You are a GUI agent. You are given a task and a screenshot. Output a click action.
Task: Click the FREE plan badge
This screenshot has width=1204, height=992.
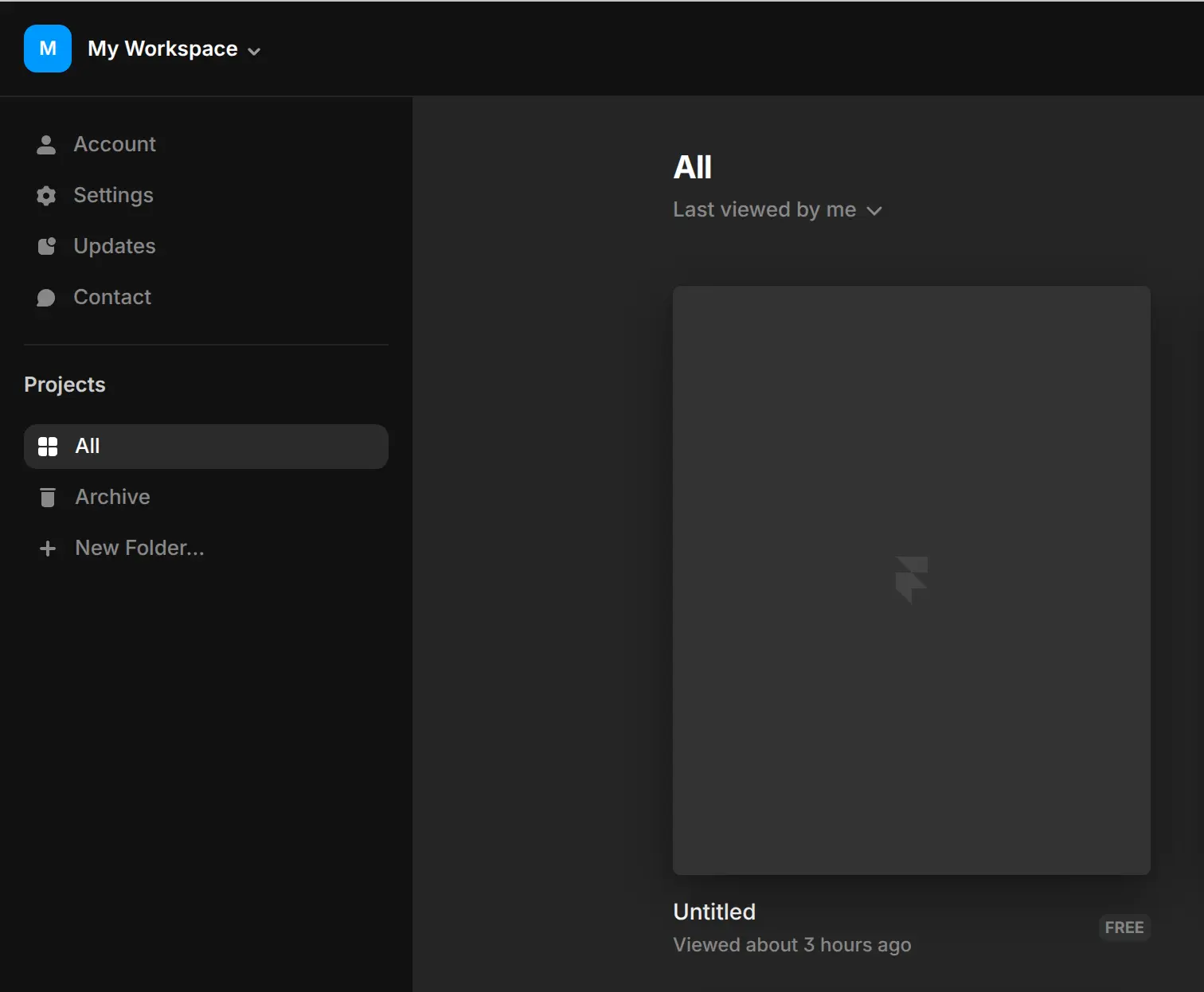[x=1124, y=928]
